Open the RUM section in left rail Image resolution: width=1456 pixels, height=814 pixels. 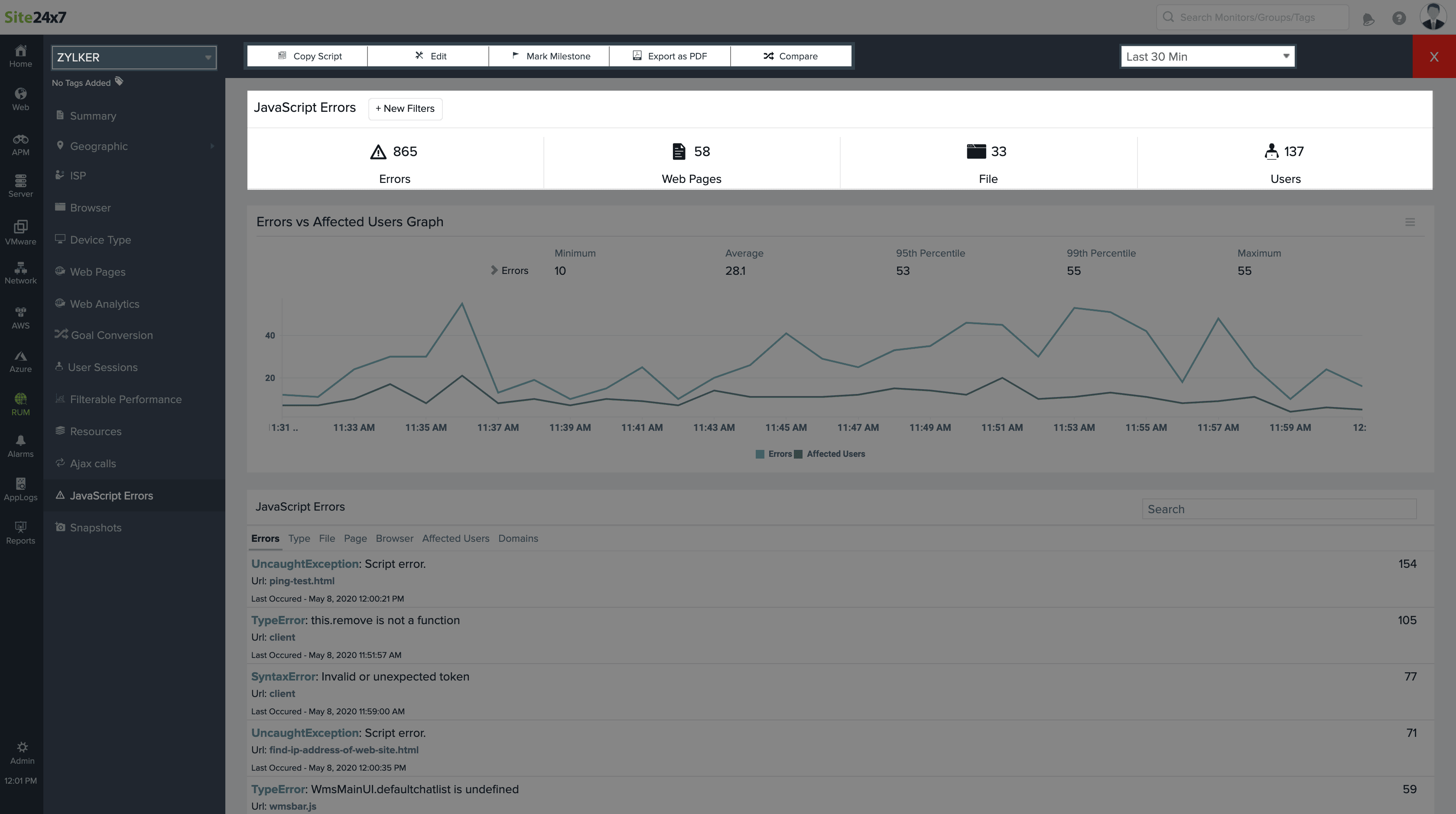20,404
